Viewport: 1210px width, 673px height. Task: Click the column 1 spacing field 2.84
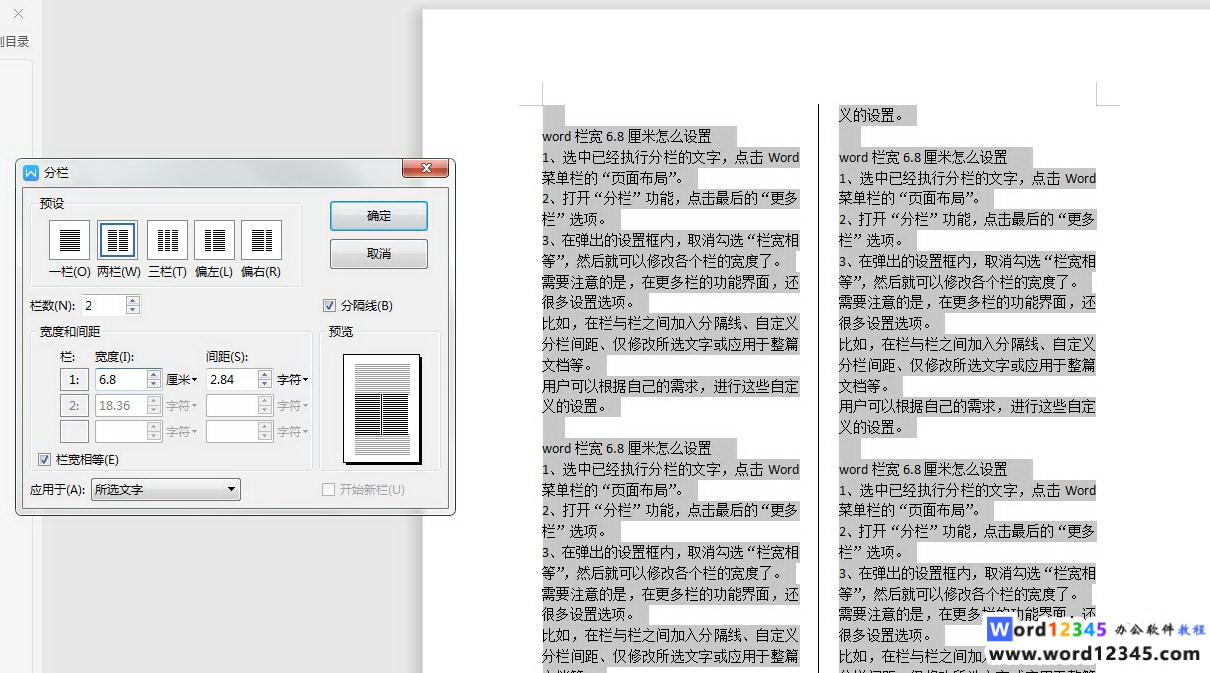[x=232, y=380]
